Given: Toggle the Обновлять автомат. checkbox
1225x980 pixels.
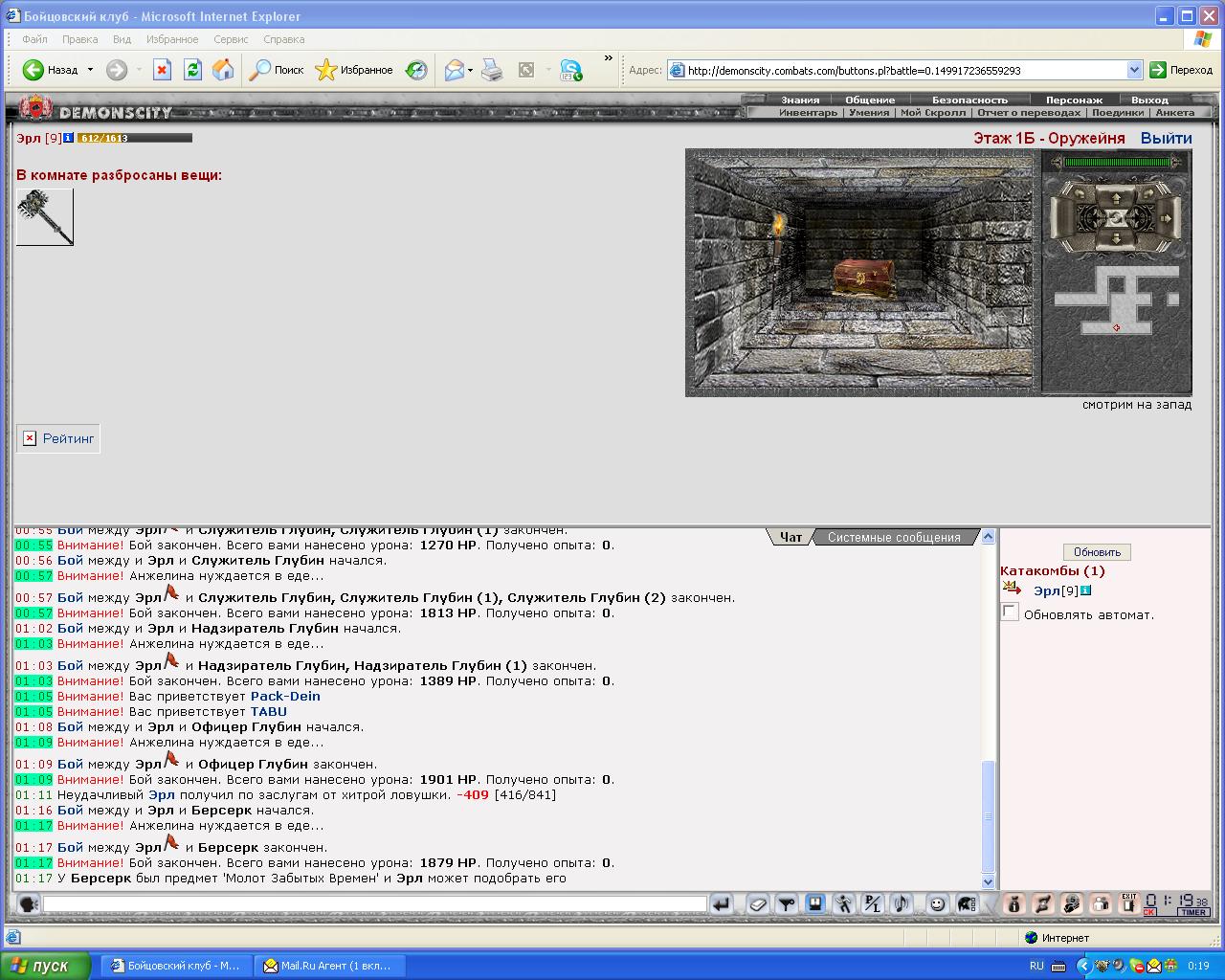Looking at the screenshot, I should click(1010, 612).
